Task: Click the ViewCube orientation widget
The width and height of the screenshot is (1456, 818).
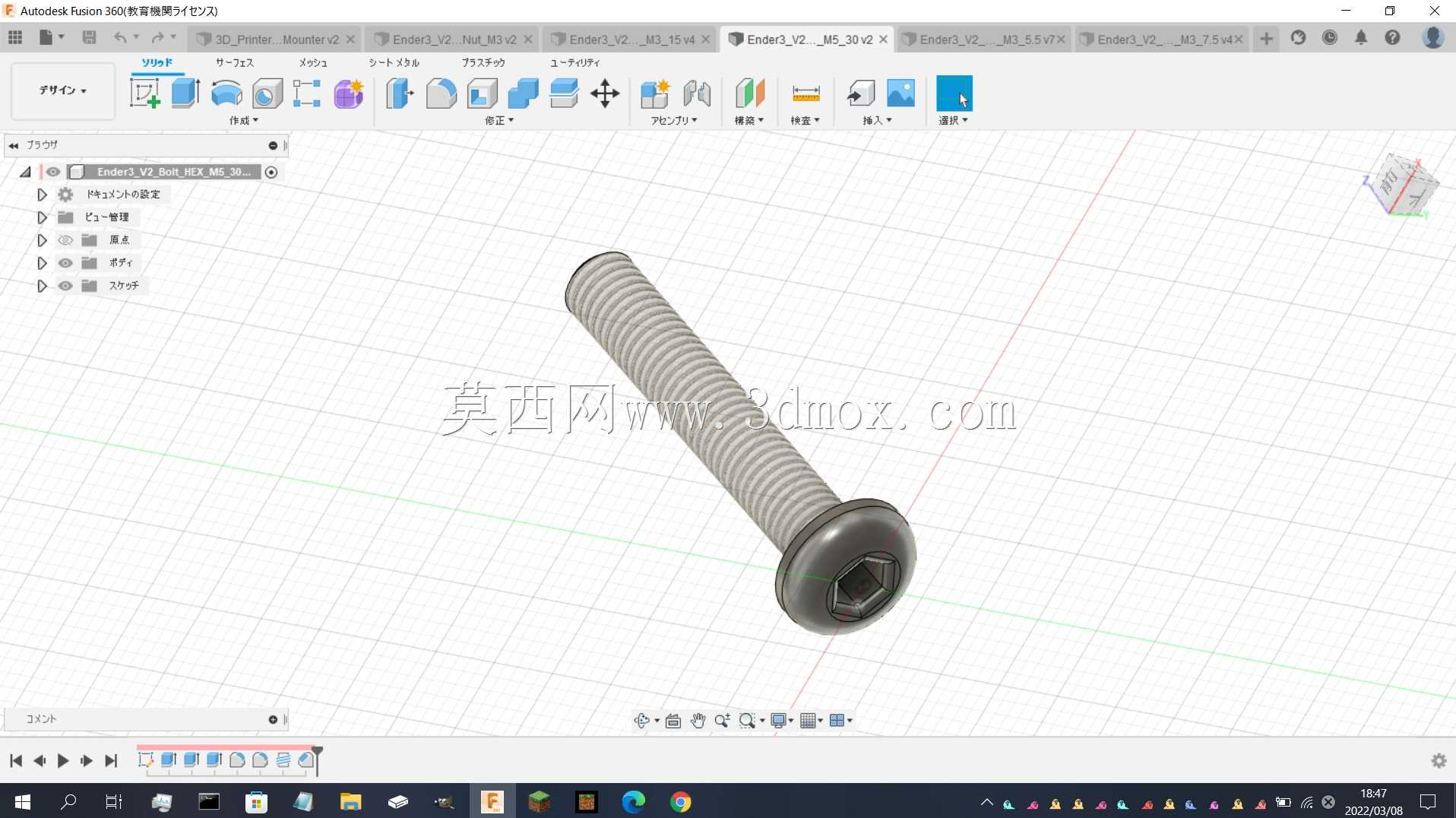Action: (1403, 186)
